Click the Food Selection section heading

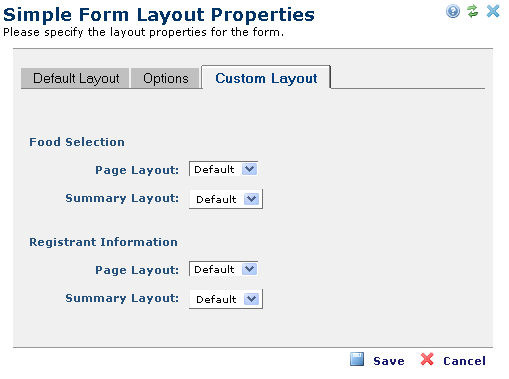(77, 142)
